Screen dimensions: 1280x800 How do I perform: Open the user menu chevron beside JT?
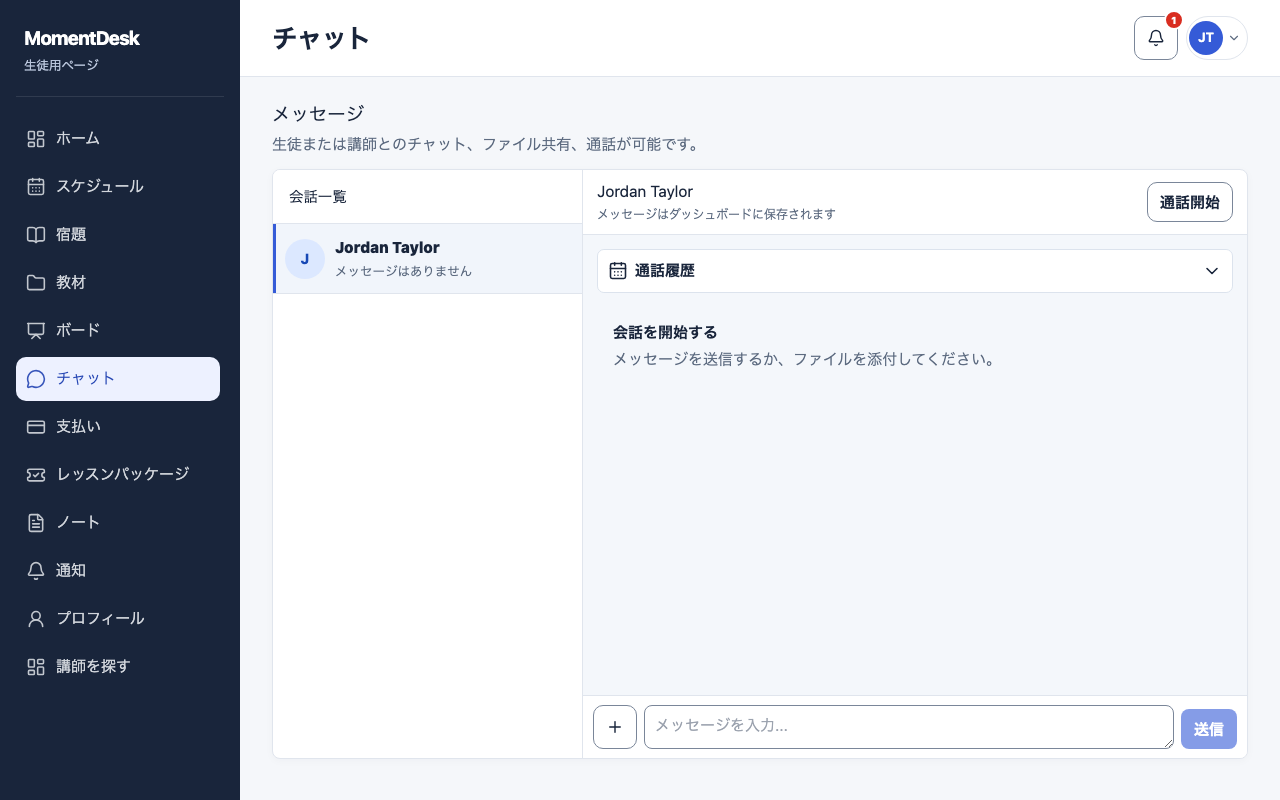coord(1234,38)
